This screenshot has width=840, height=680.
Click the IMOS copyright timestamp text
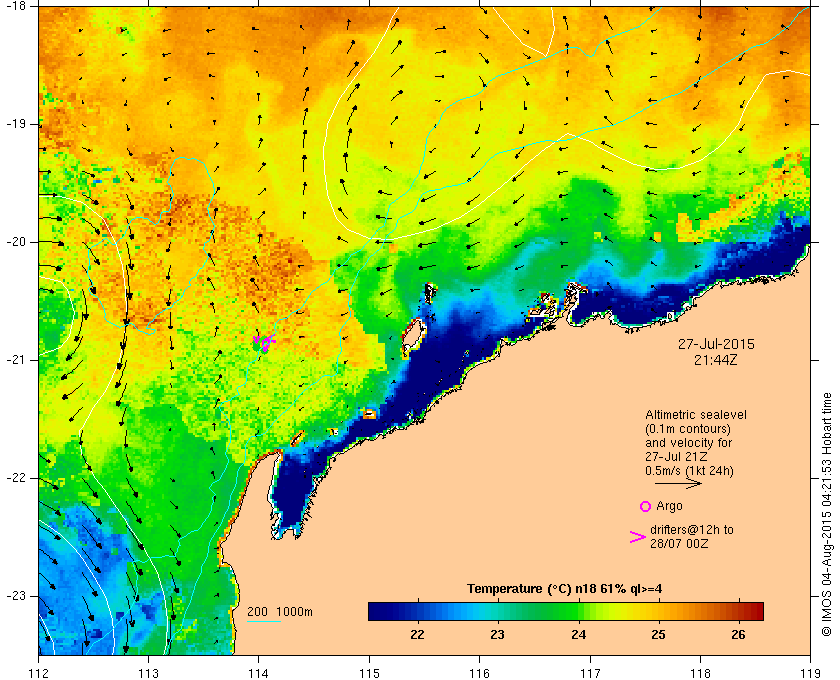click(x=827, y=514)
